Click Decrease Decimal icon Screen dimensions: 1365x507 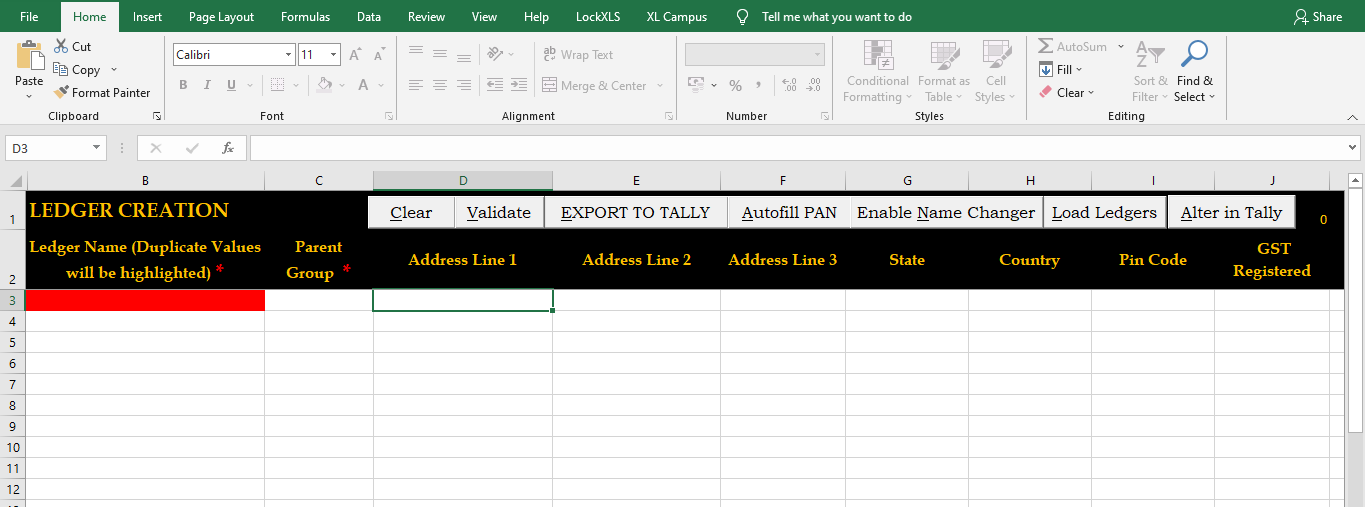(x=813, y=85)
